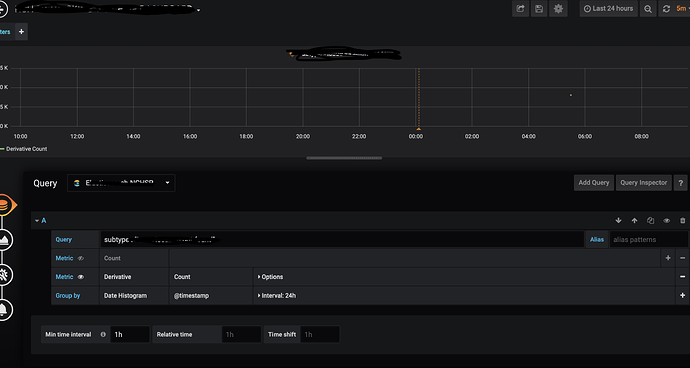Screen dimensions: 690x368
Task: Add metric with plus on Count row
Action: click(668, 258)
